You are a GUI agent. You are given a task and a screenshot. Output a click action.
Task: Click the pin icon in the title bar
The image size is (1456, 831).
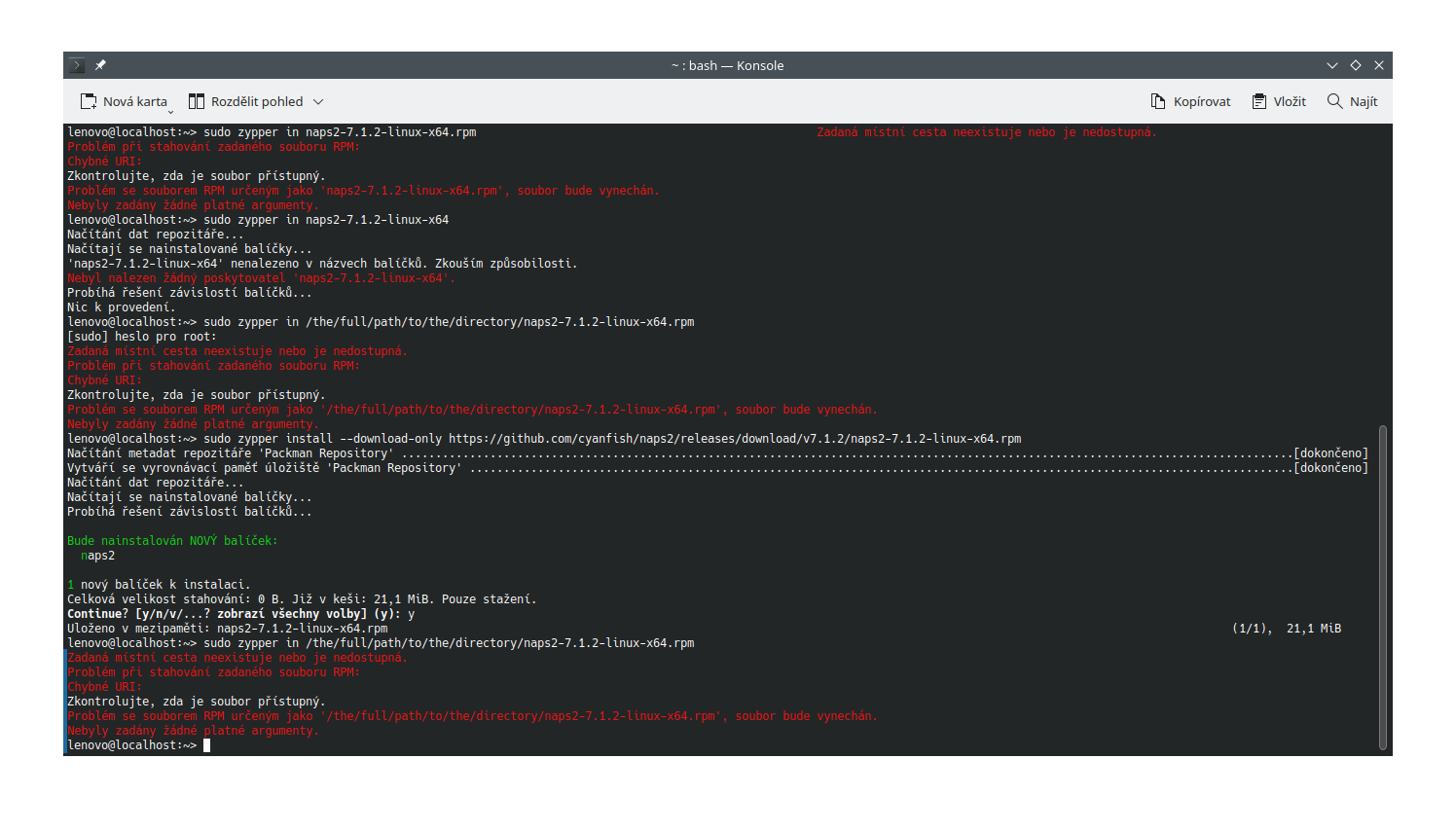pos(100,65)
